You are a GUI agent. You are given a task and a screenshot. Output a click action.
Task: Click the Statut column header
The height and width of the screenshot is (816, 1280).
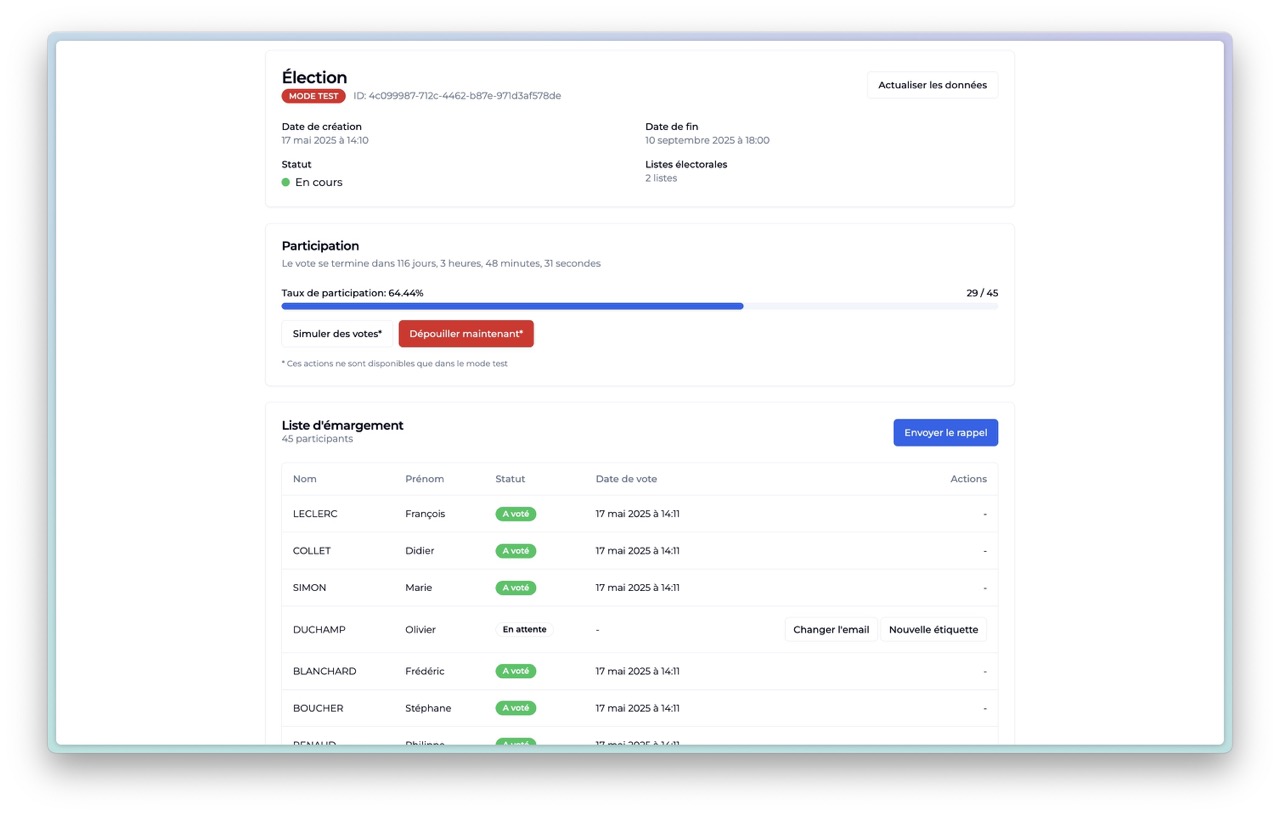510,479
